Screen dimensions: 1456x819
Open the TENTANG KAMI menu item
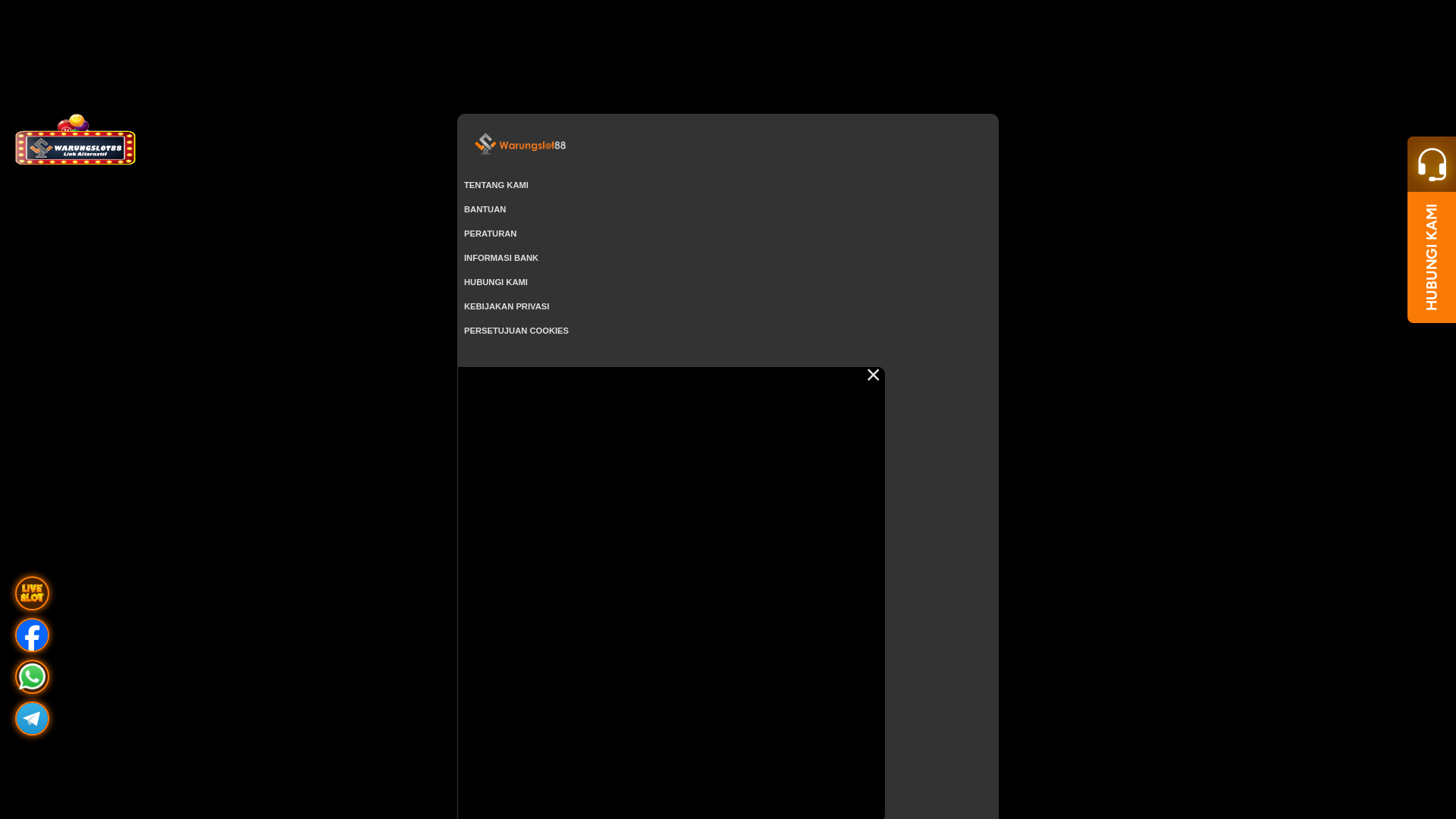click(x=496, y=185)
